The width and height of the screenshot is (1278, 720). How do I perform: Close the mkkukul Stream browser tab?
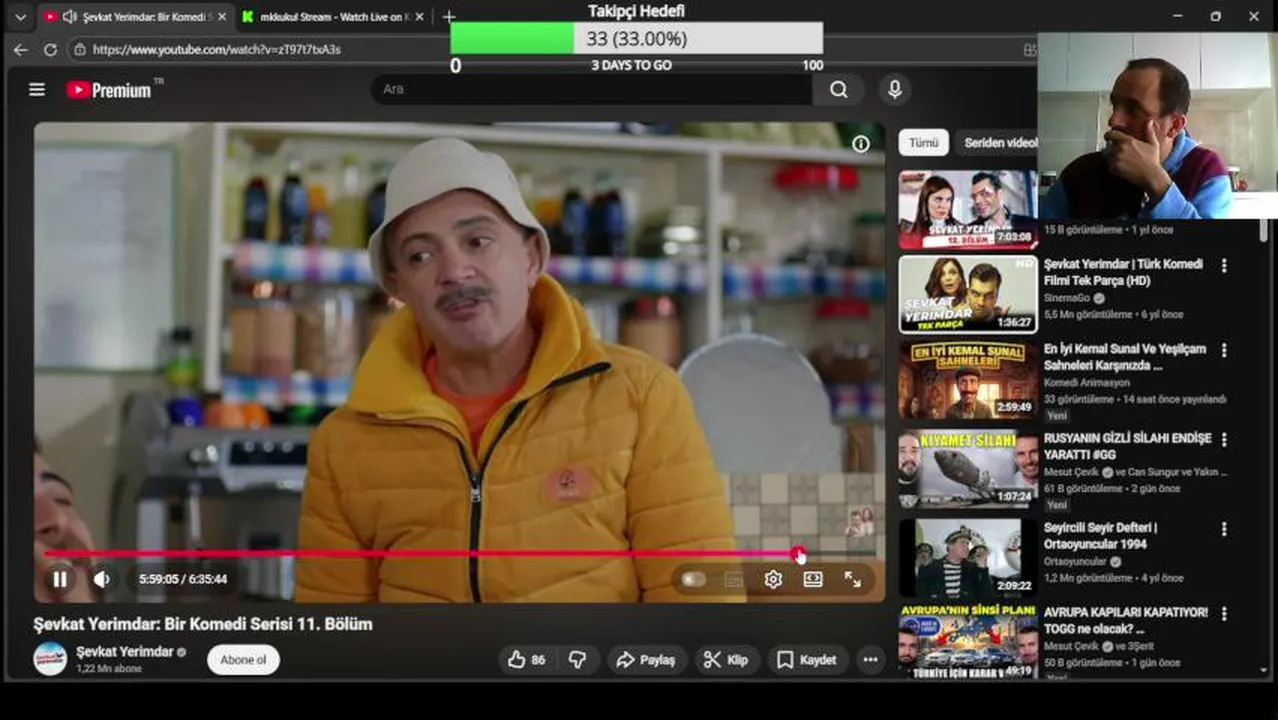[x=419, y=17]
